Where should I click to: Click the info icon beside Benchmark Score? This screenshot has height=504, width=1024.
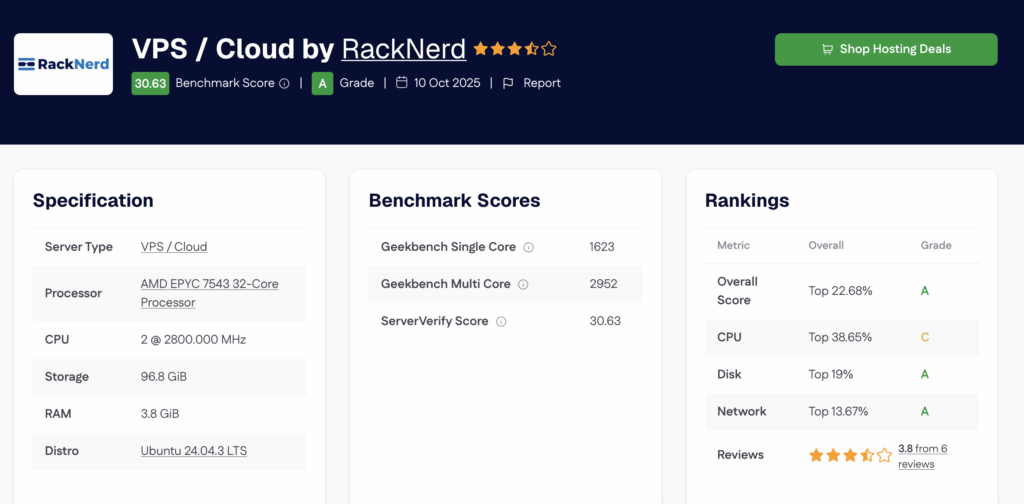coord(284,84)
